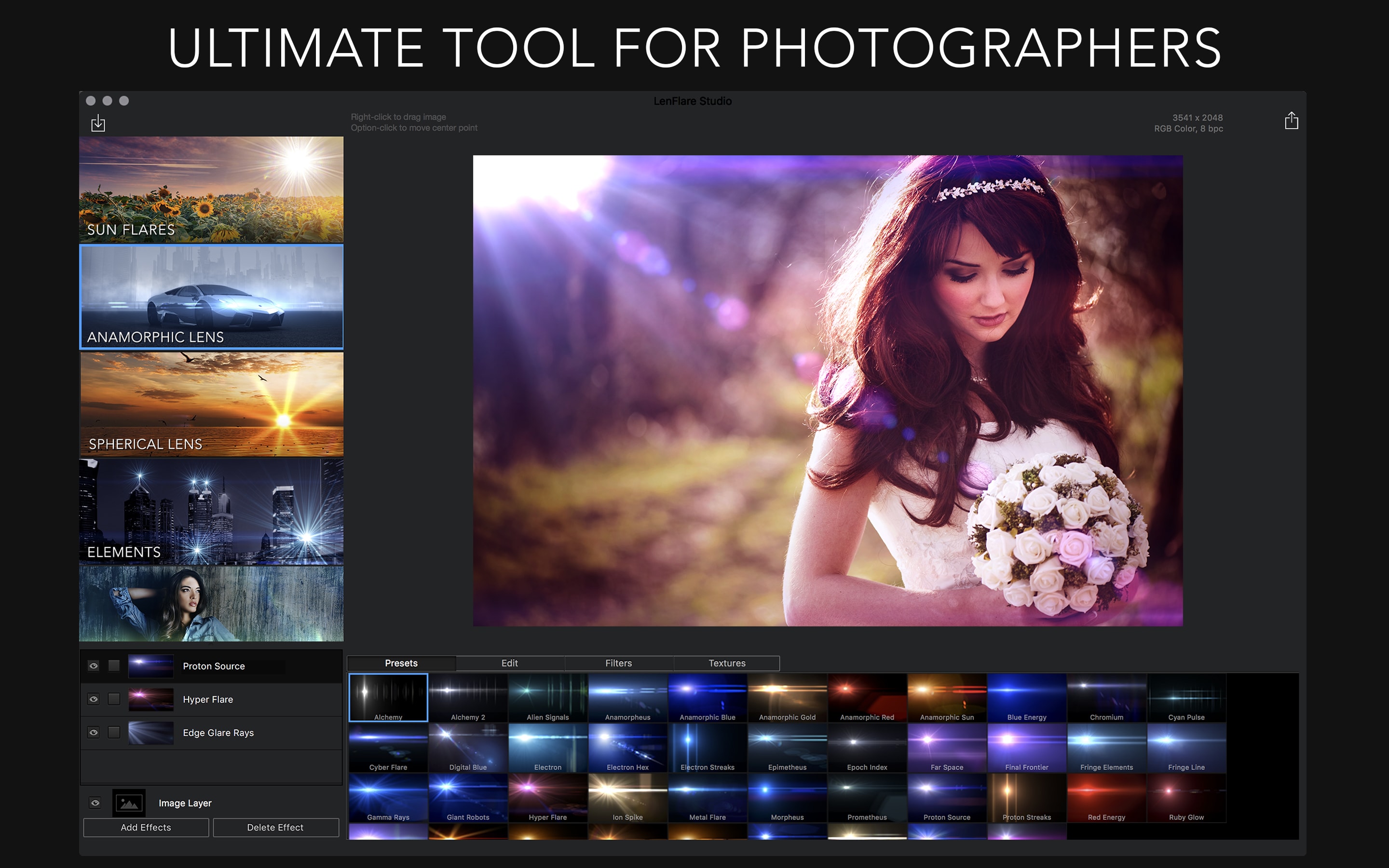Choose the Far Space preset
This screenshot has width=1389, height=868.
point(946,747)
